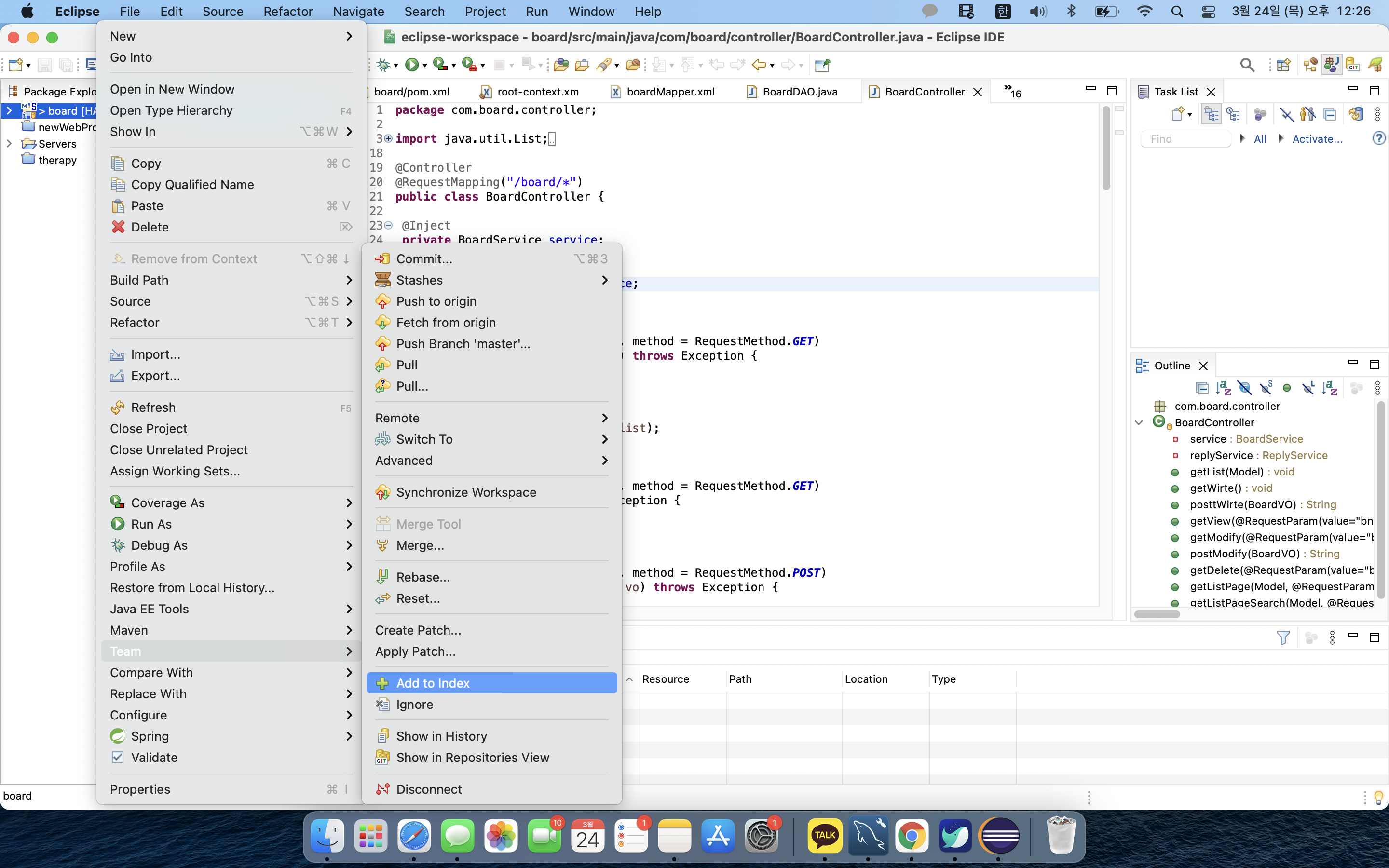Click the Problems view filter icon
Viewport: 1389px width, 868px height.
(1283, 638)
